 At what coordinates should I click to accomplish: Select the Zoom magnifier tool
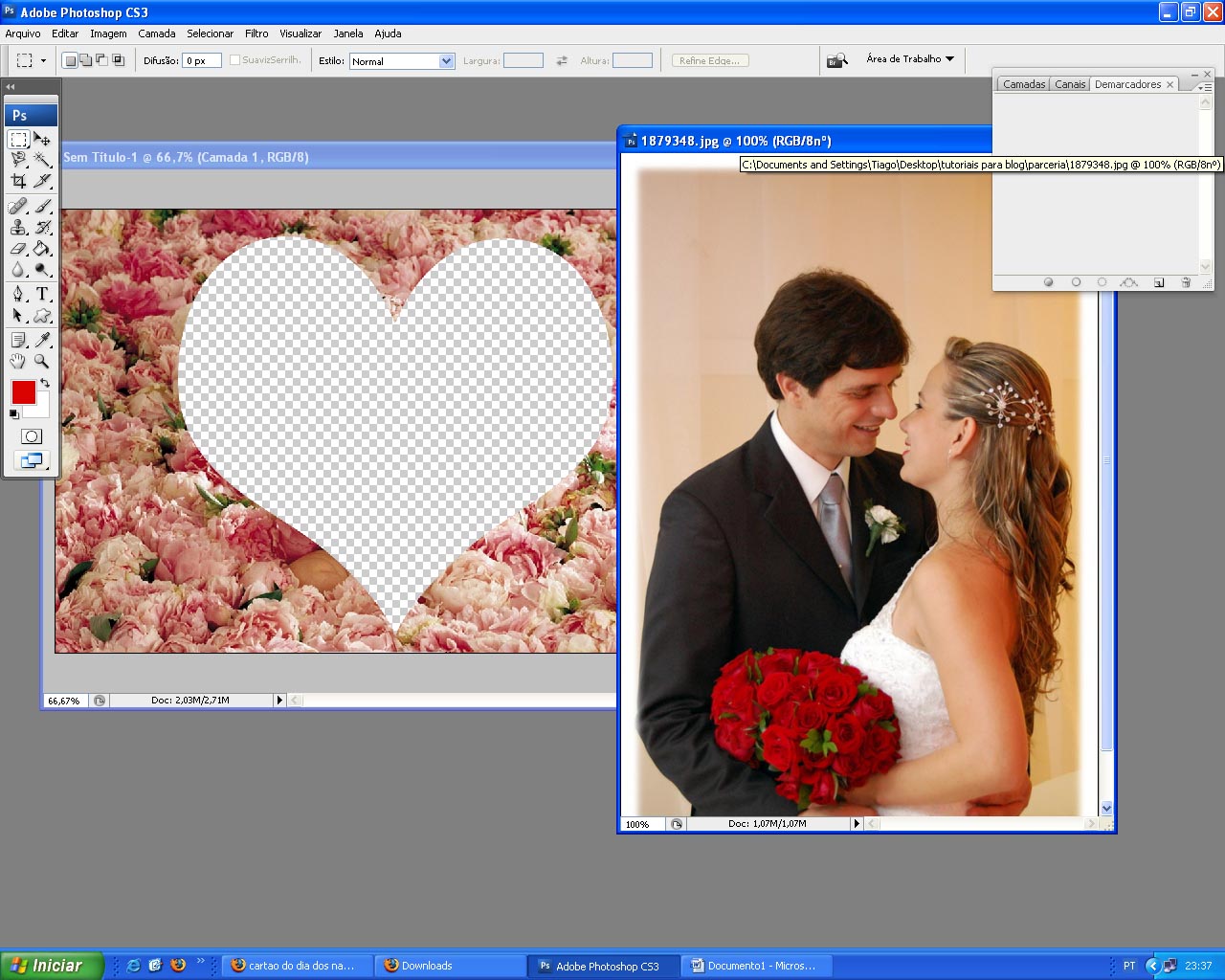point(42,361)
